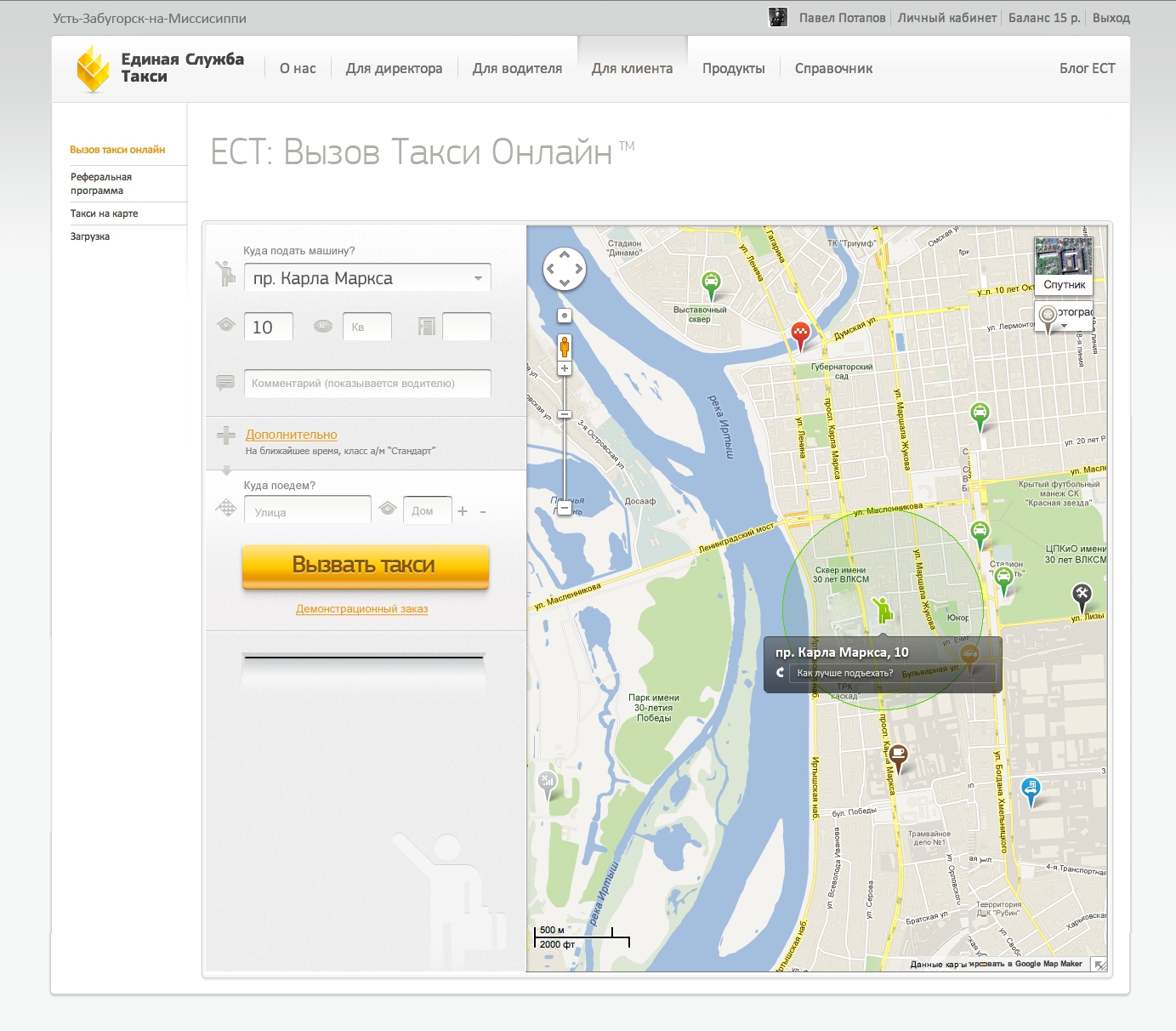This screenshot has height=1031, width=1176.
Task: Click the gray chart marker near the park
Action: point(547,783)
